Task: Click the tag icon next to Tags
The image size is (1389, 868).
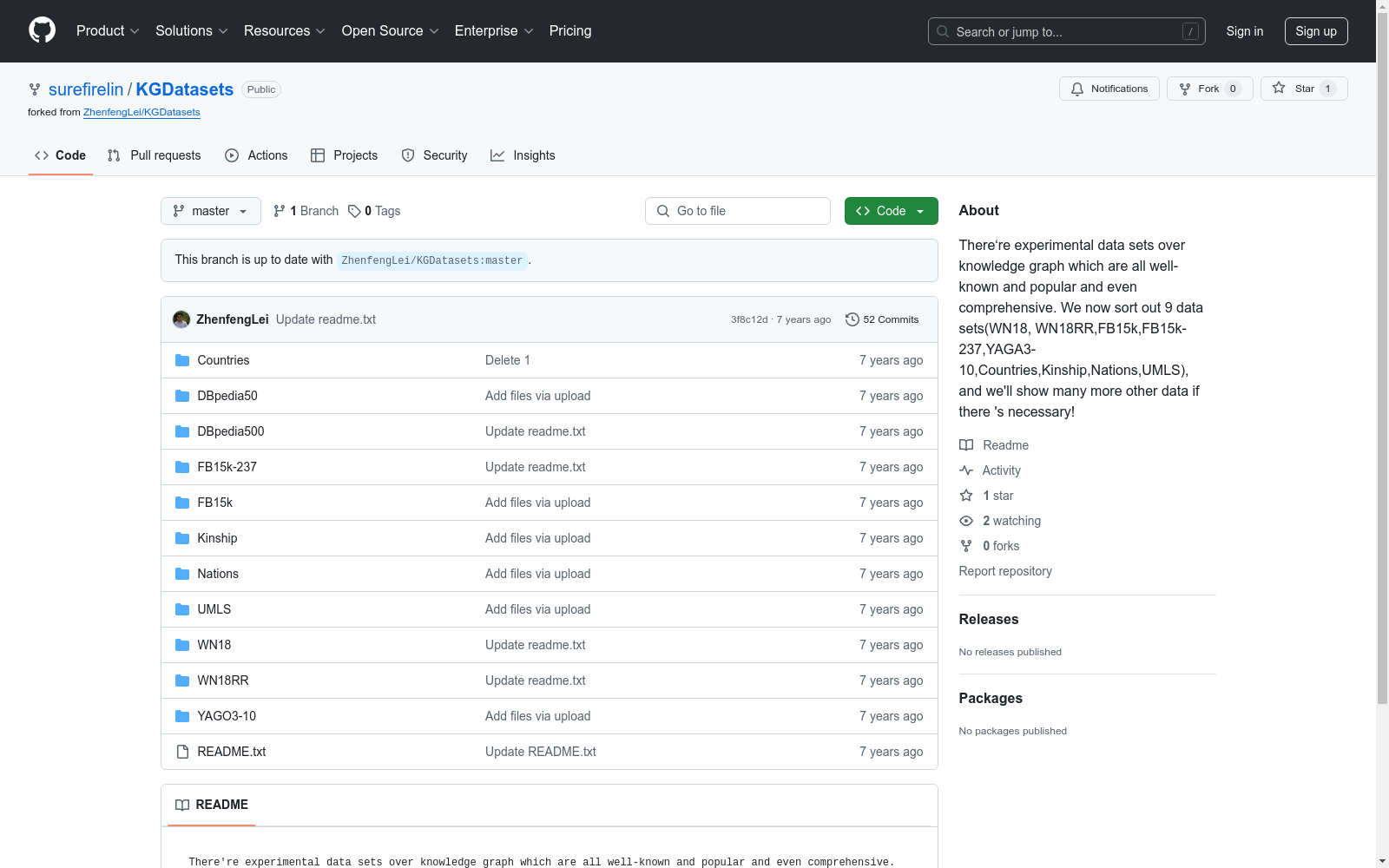Action: pyautogui.click(x=354, y=211)
